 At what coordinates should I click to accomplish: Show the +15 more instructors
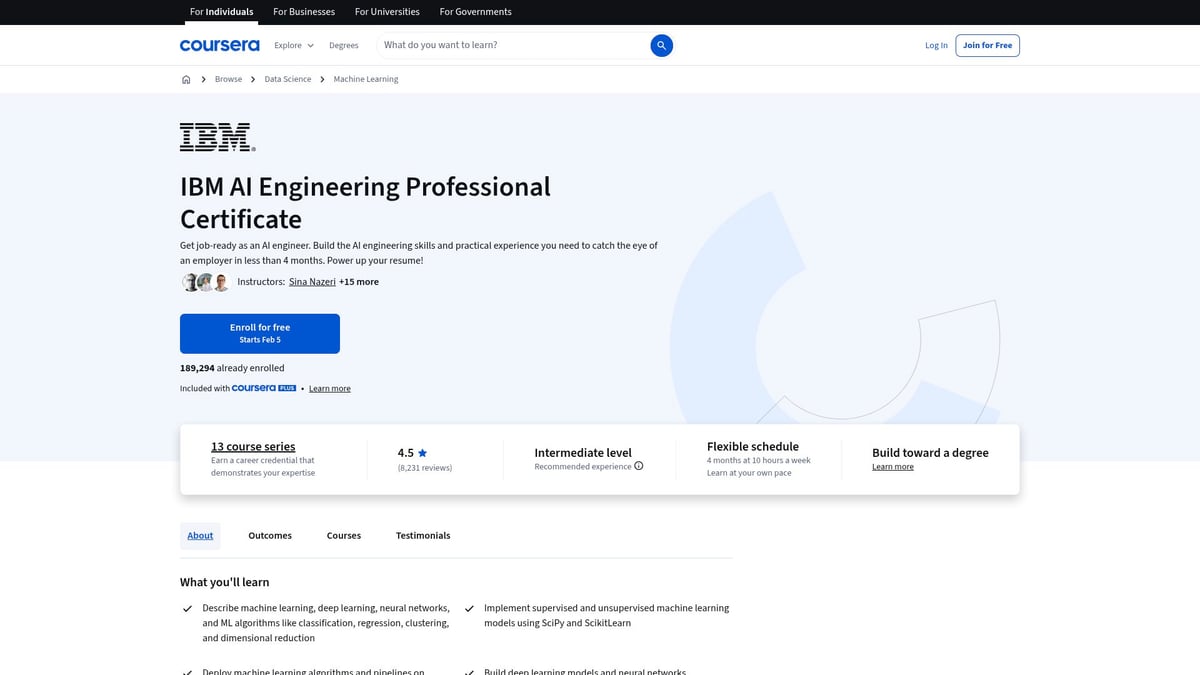tap(359, 282)
